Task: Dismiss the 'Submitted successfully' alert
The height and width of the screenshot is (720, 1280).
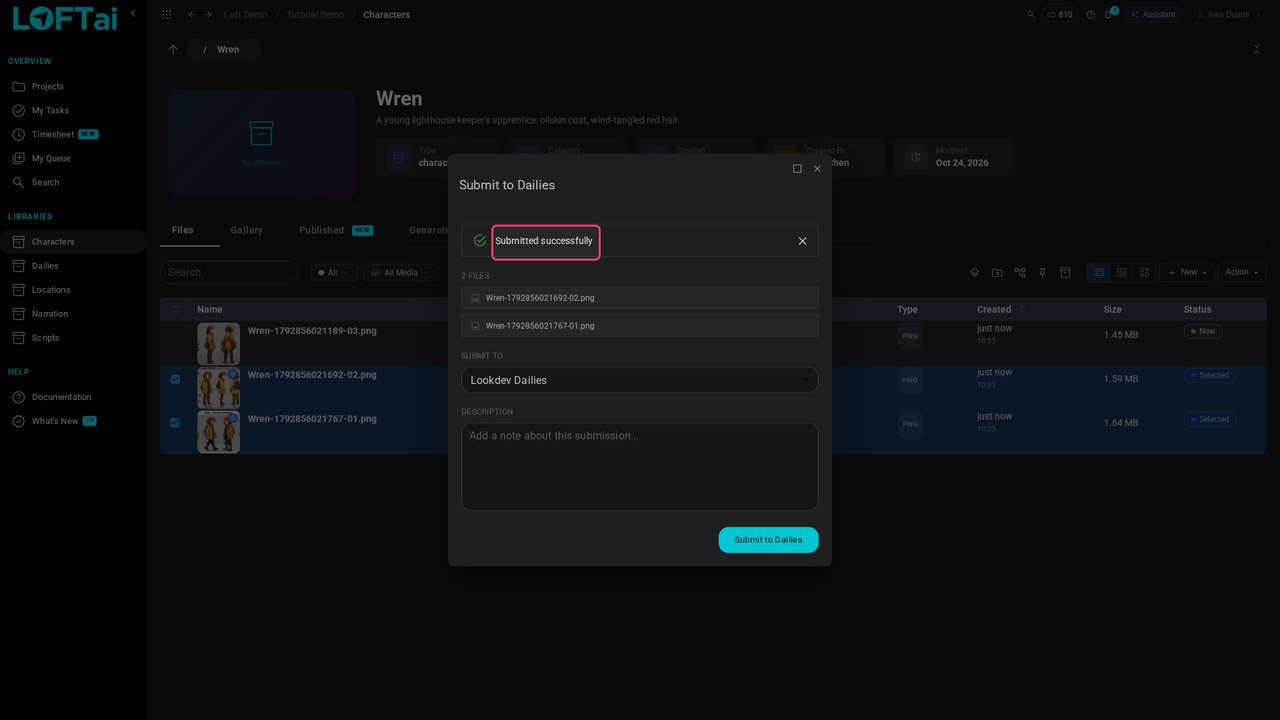Action: click(x=802, y=241)
